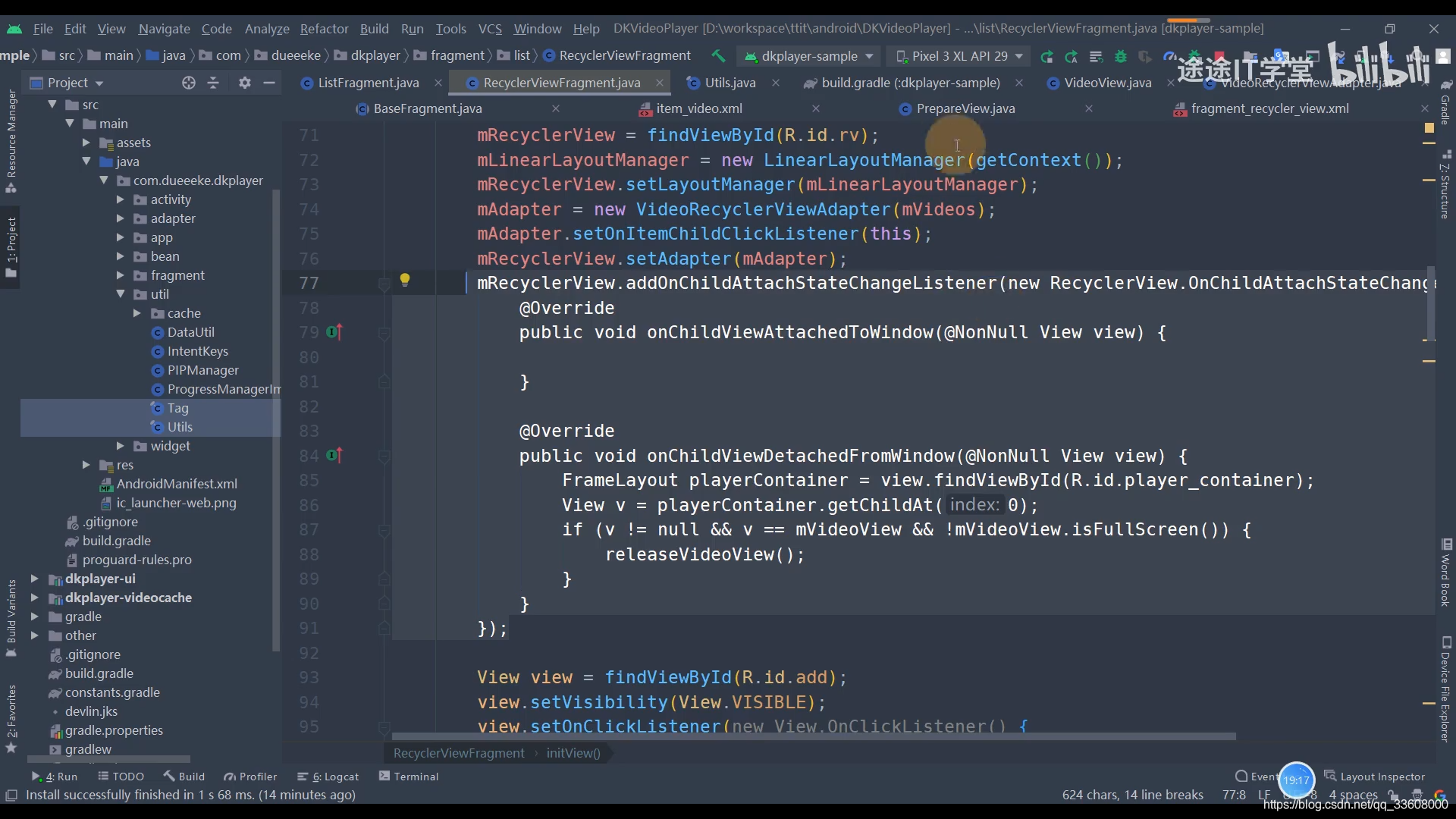Screen dimensions: 1456x819
Task: Open the Pixel 3 XL API 29 device dropdown
Action: [x=959, y=56]
